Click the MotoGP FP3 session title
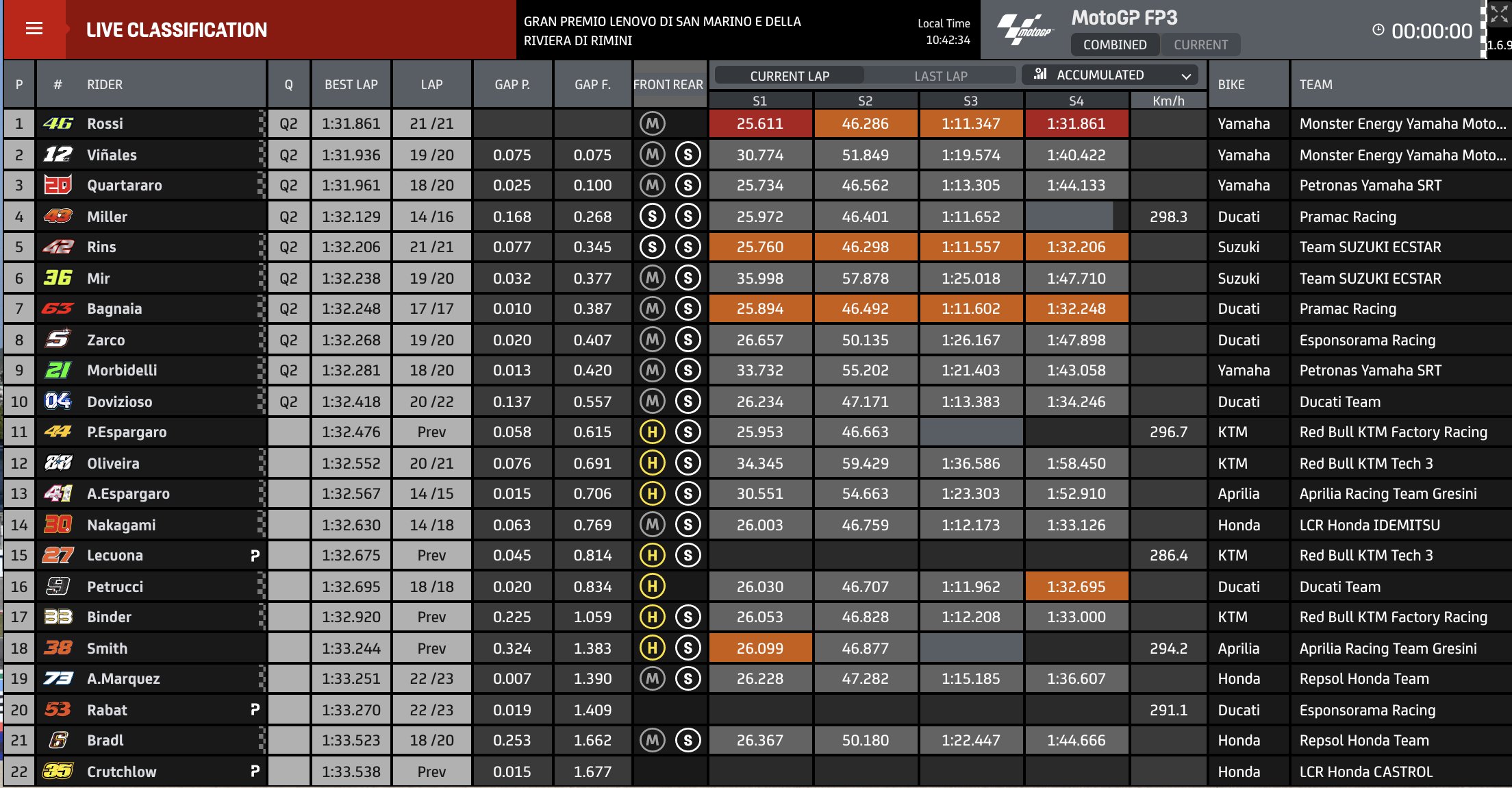The height and width of the screenshot is (788, 1512). pos(1124,17)
